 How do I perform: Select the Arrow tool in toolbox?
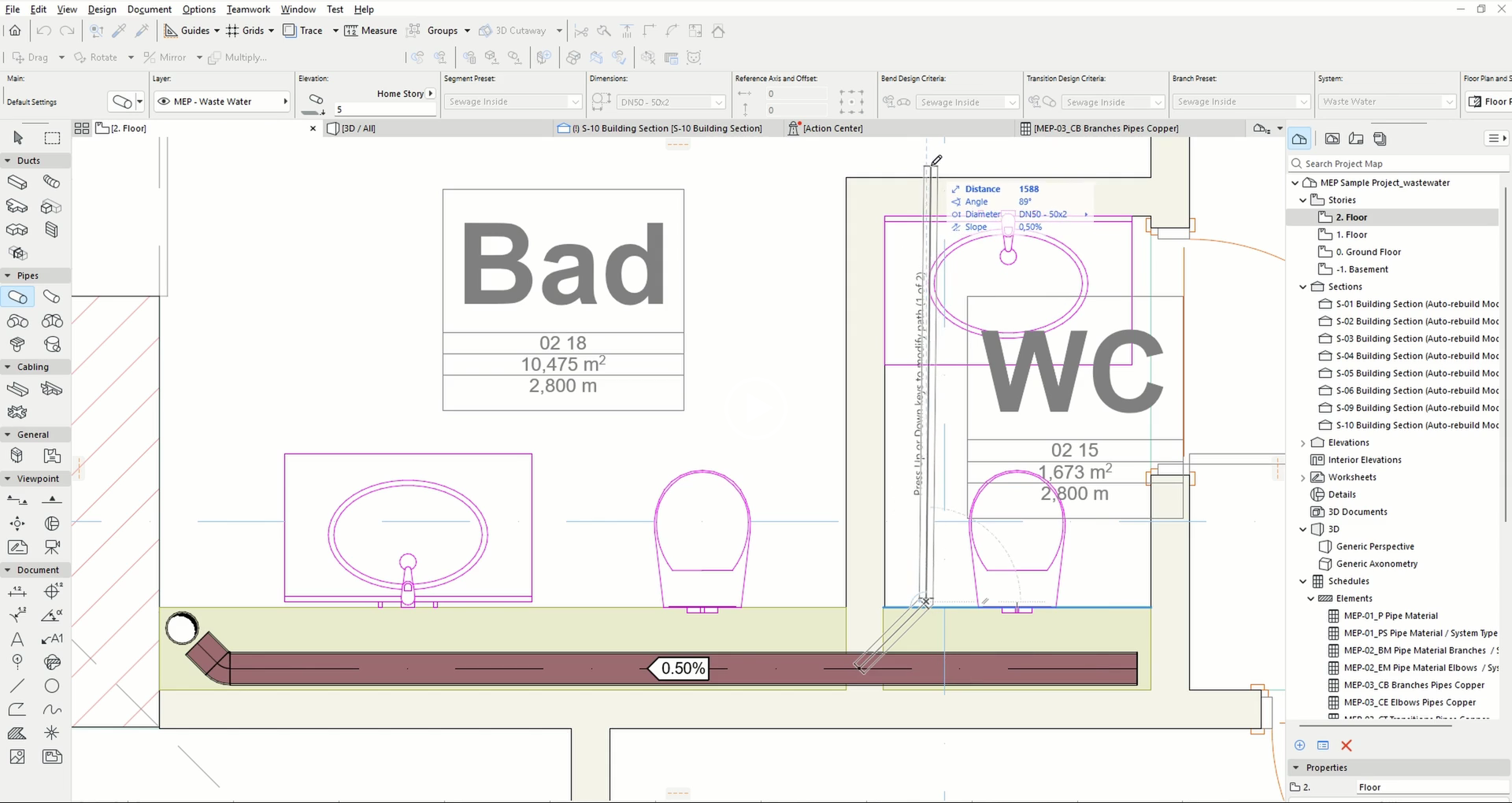[x=18, y=138]
